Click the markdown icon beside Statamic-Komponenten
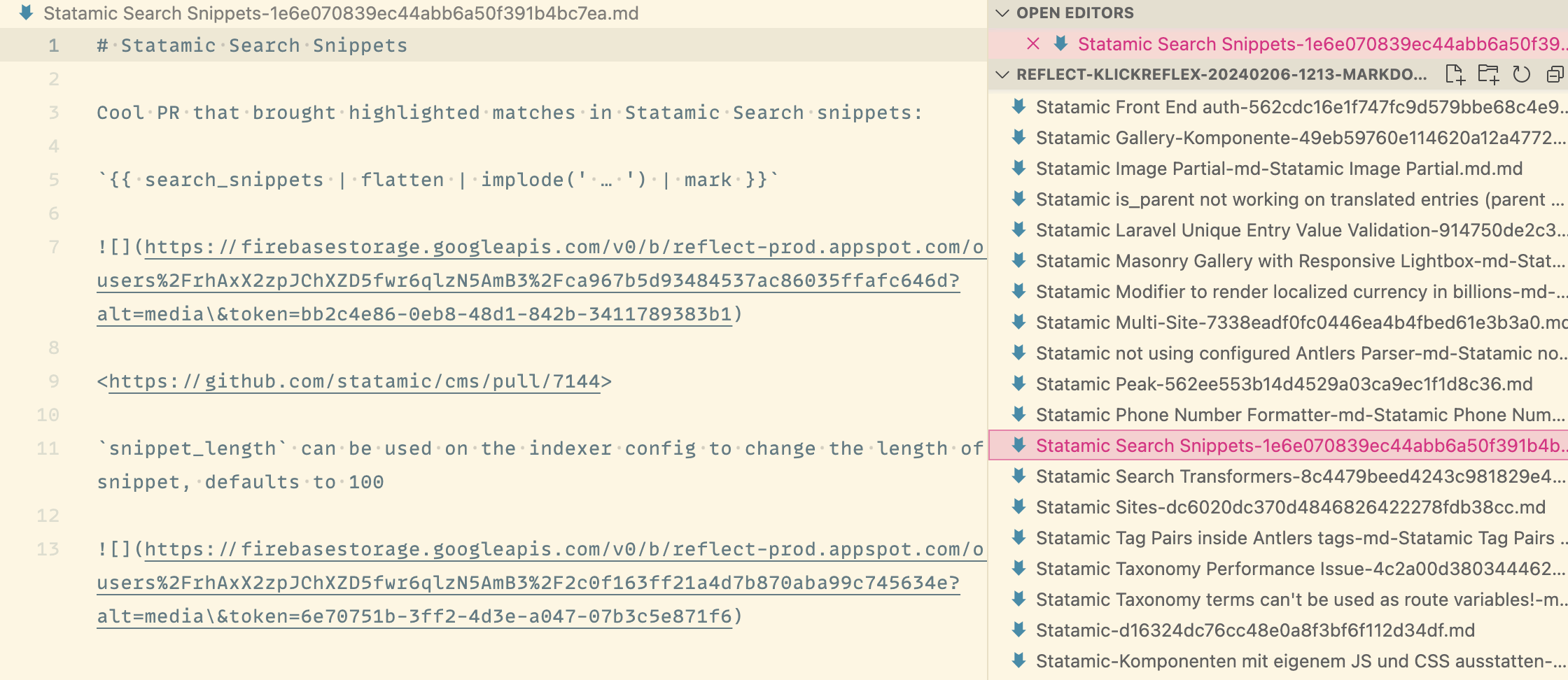 tap(1019, 660)
